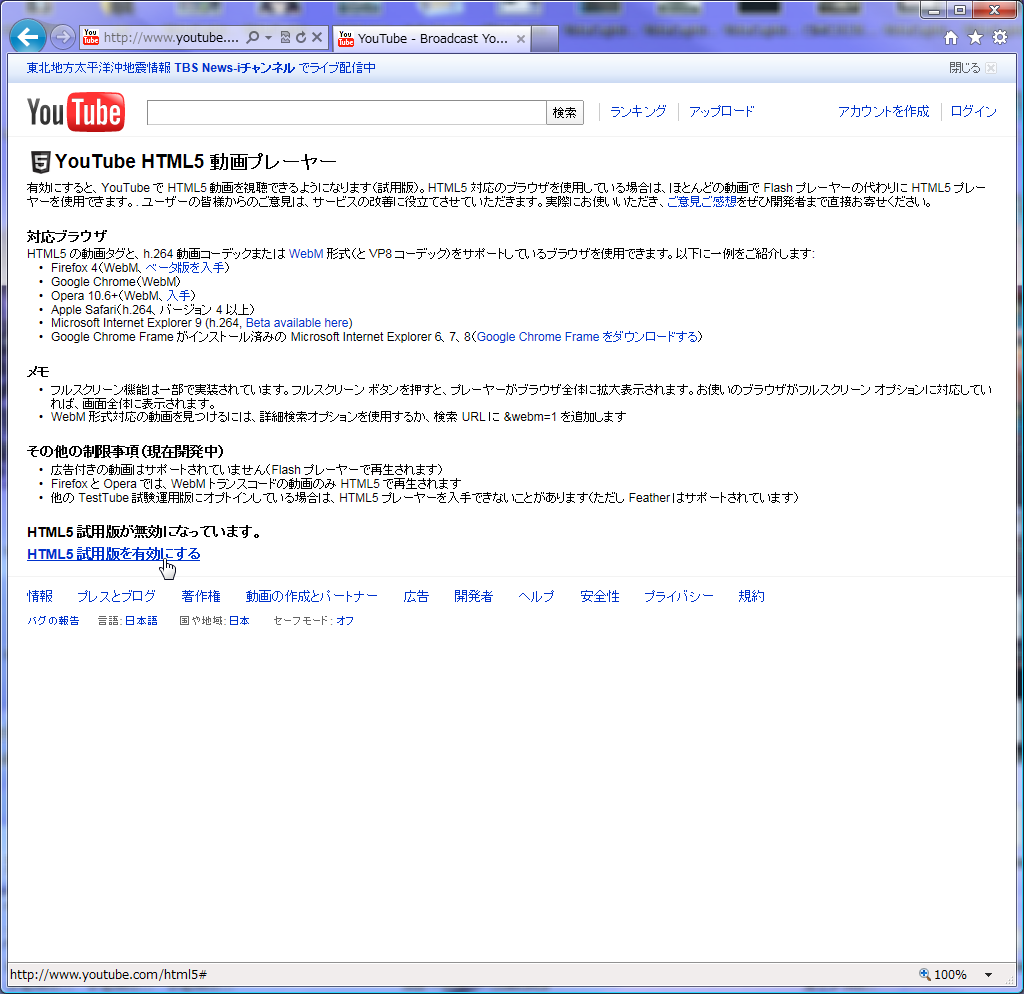This screenshot has width=1024, height=994.
Task: Open the 安全性 footer link
Action: tap(600, 596)
